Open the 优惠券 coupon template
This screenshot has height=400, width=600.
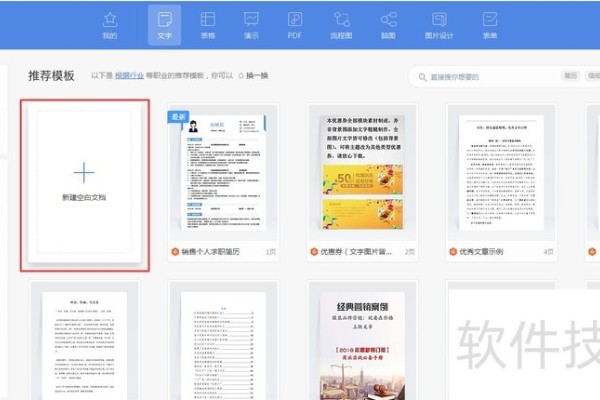click(x=362, y=182)
